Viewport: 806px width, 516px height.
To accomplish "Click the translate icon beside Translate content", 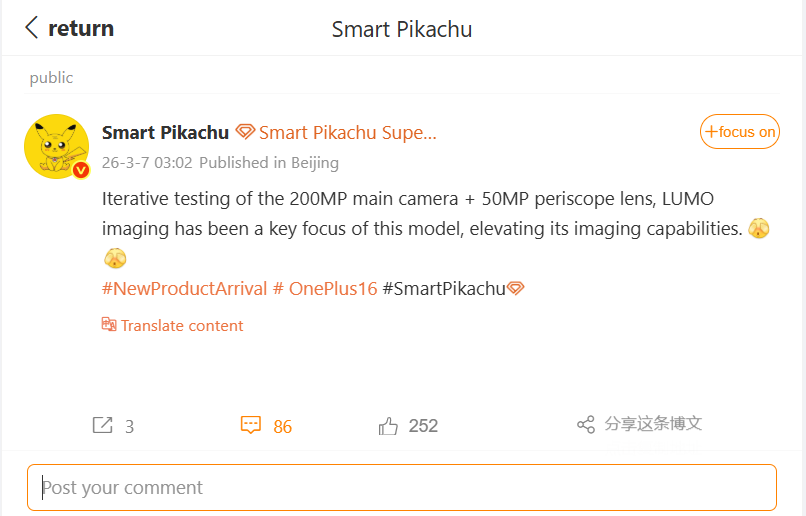I will 109,325.
